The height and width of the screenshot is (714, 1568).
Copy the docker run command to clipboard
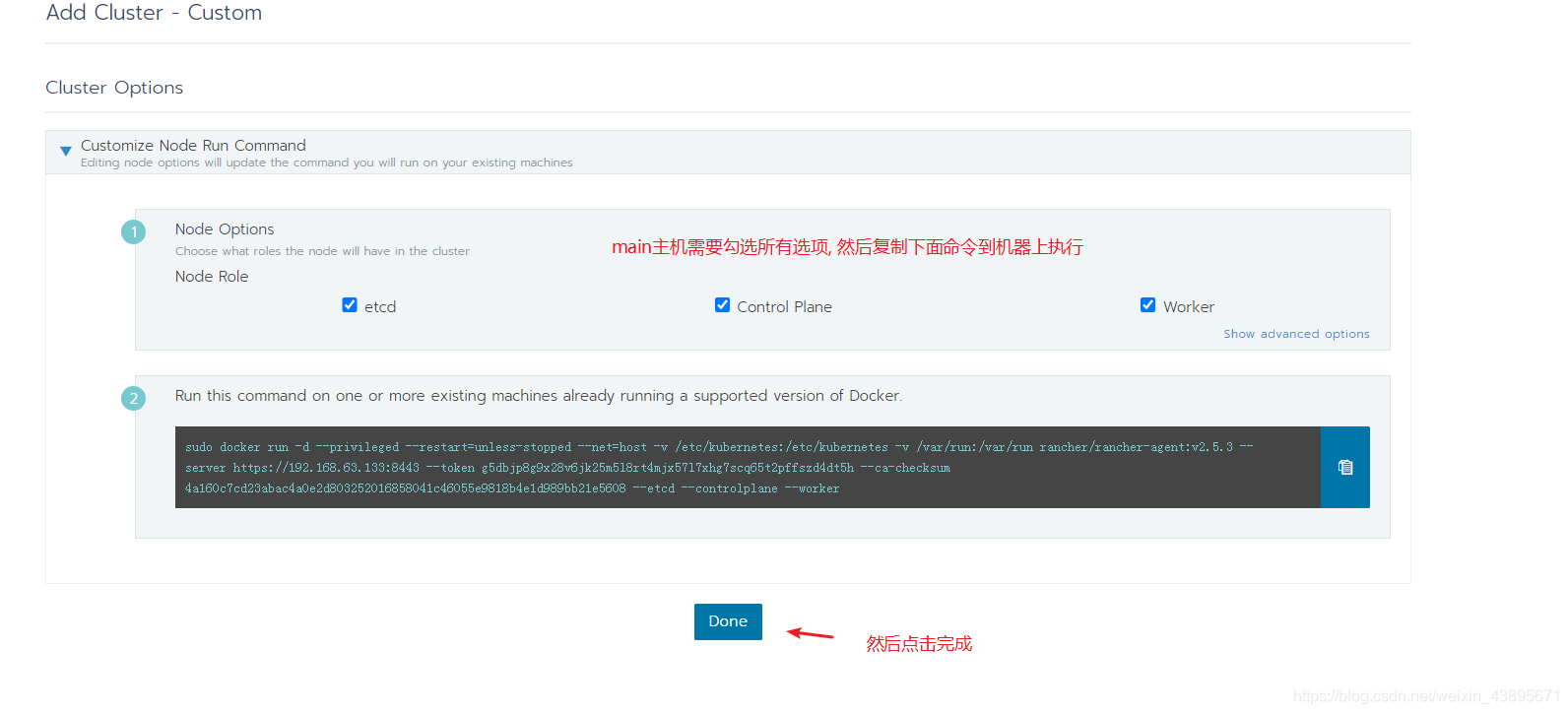pyautogui.click(x=1344, y=467)
